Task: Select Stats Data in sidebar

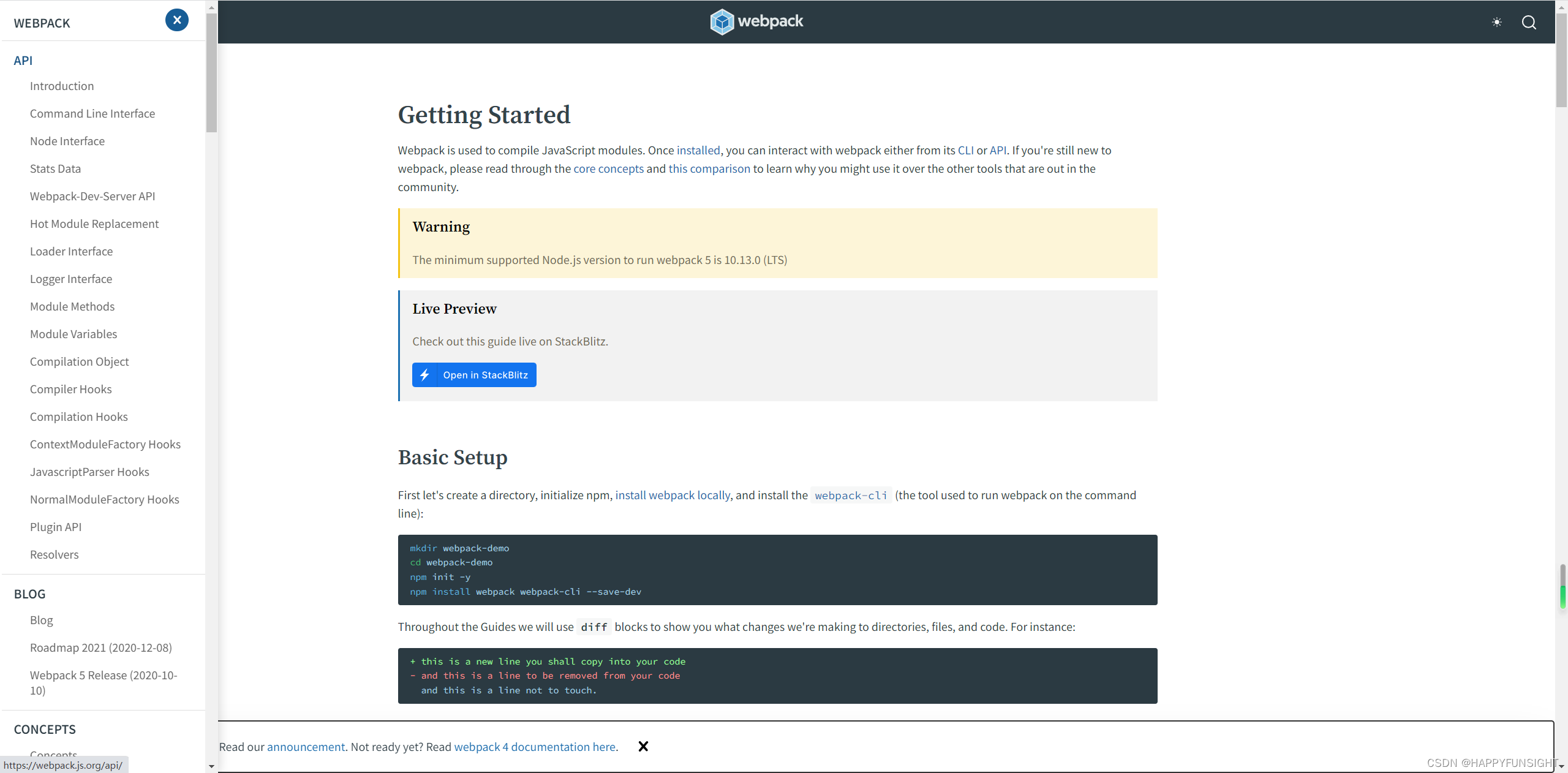Action: 55,168
